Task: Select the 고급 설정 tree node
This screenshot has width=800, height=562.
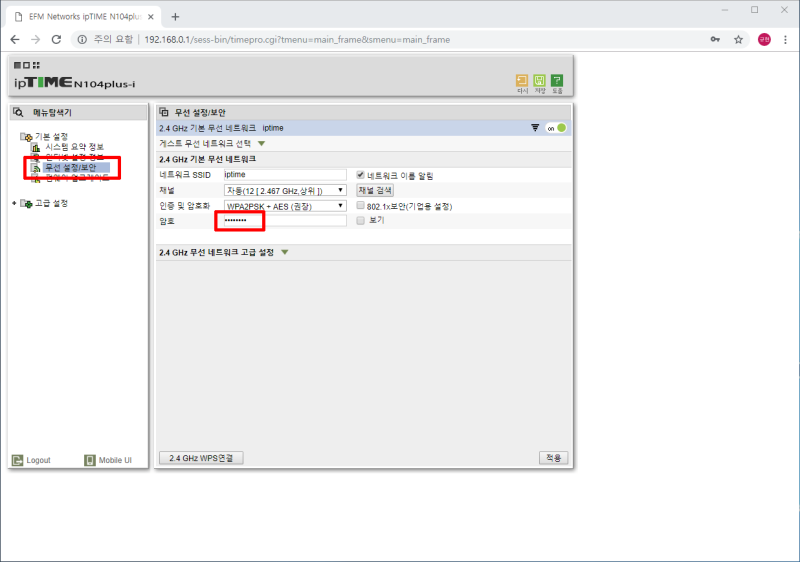Action: [51, 203]
